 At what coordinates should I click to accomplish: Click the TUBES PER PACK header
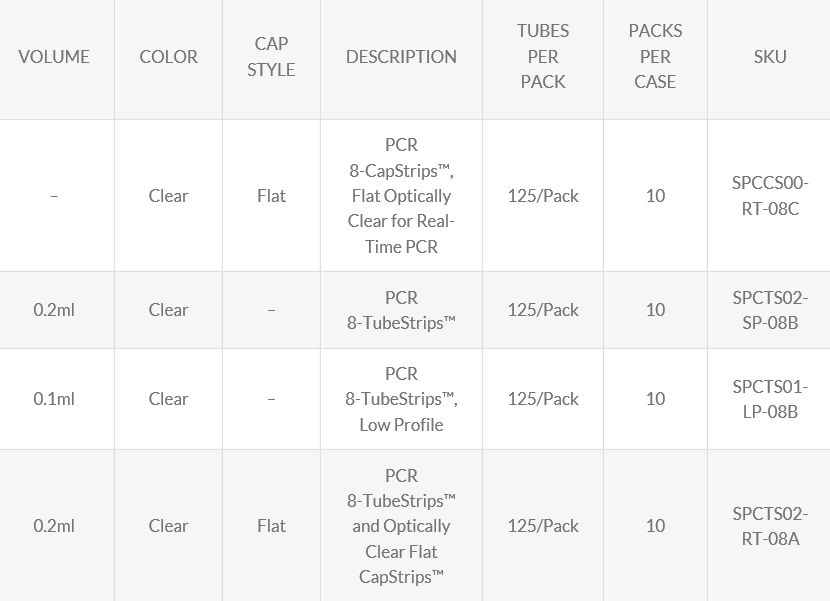click(x=543, y=57)
